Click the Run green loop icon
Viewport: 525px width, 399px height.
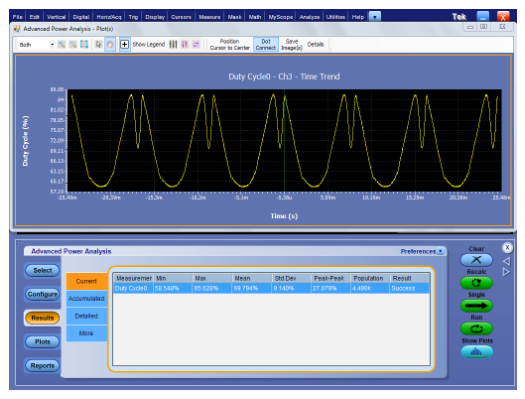pos(476,329)
